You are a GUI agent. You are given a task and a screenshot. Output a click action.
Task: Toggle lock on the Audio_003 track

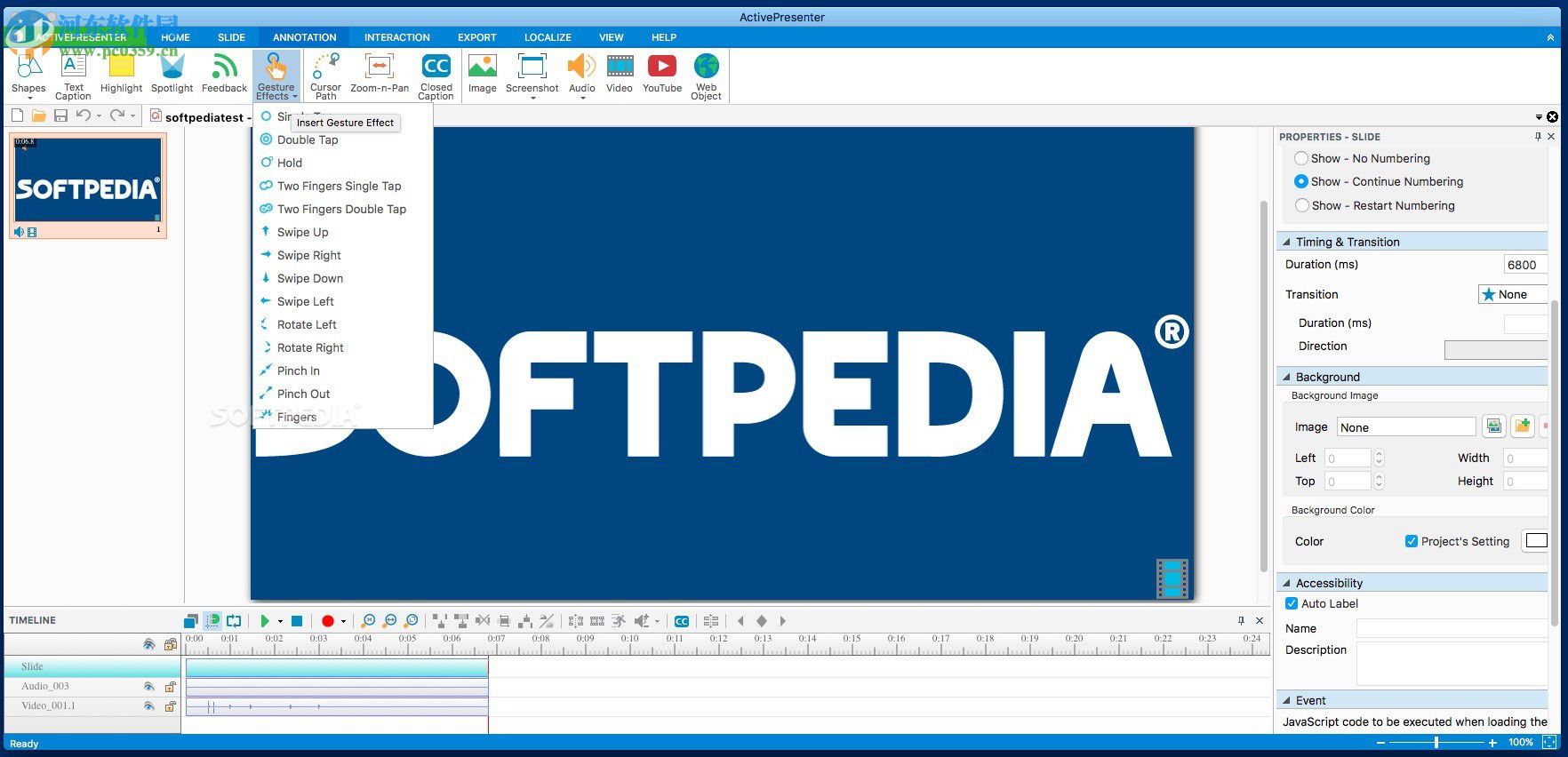pos(171,686)
